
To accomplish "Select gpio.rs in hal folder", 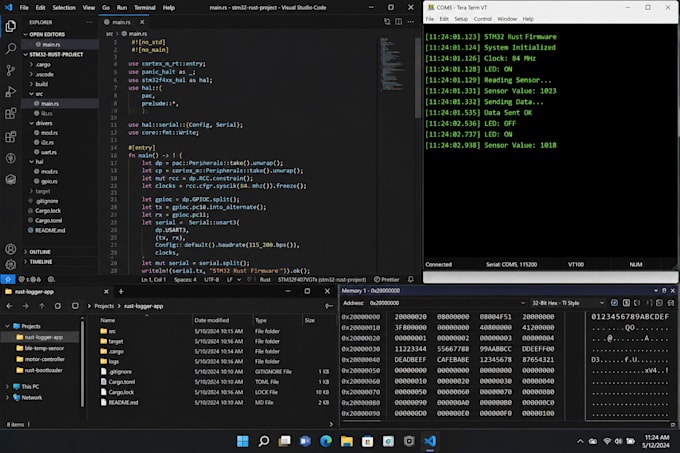I will (x=49, y=181).
